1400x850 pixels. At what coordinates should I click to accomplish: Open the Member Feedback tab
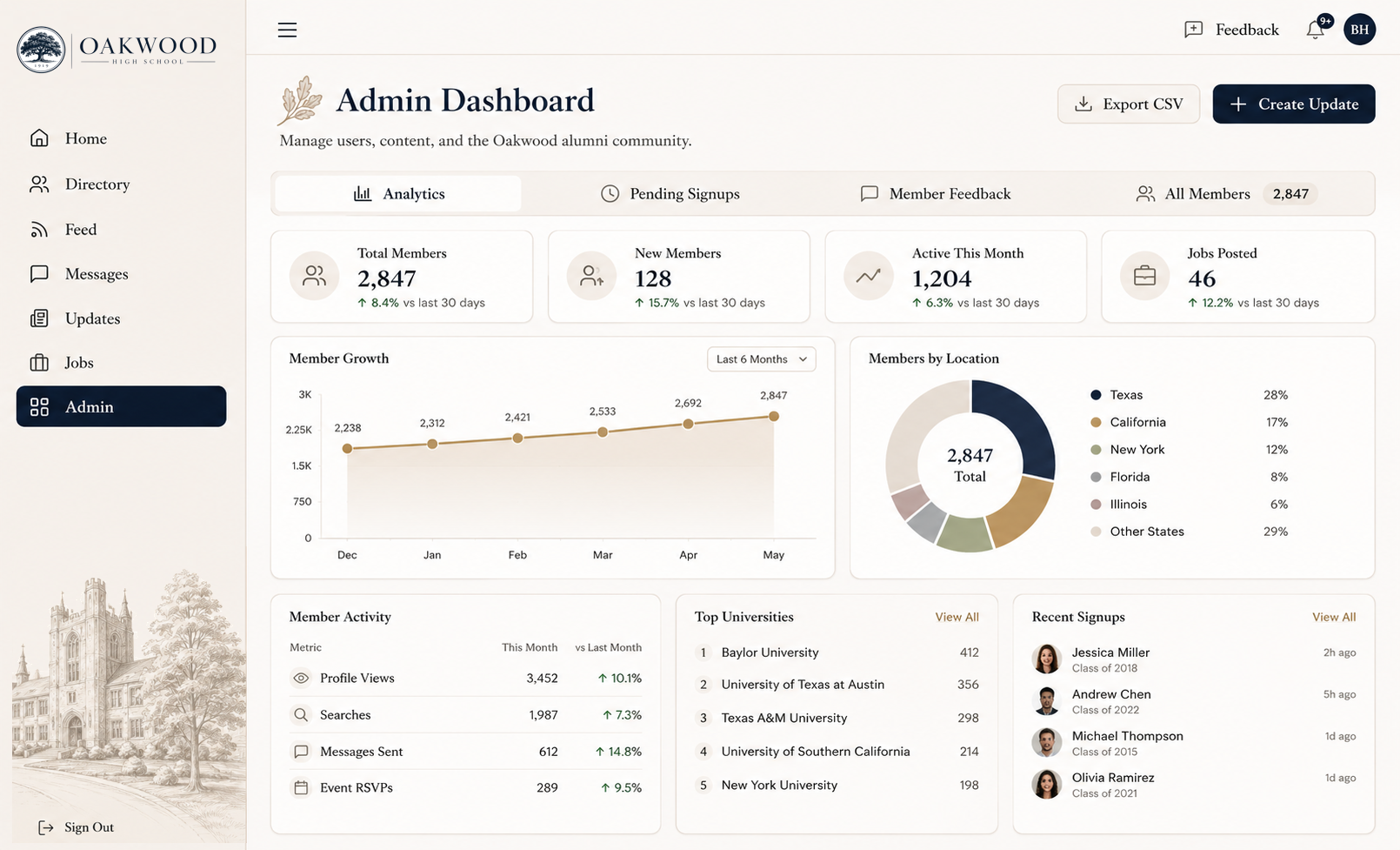(x=936, y=193)
